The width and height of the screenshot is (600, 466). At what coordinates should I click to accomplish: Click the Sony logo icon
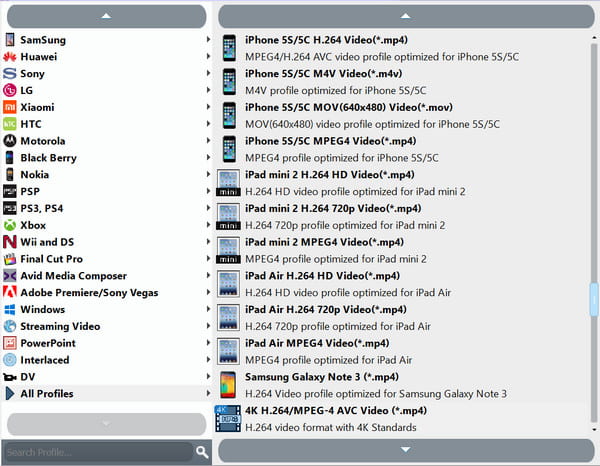[x=10, y=73]
